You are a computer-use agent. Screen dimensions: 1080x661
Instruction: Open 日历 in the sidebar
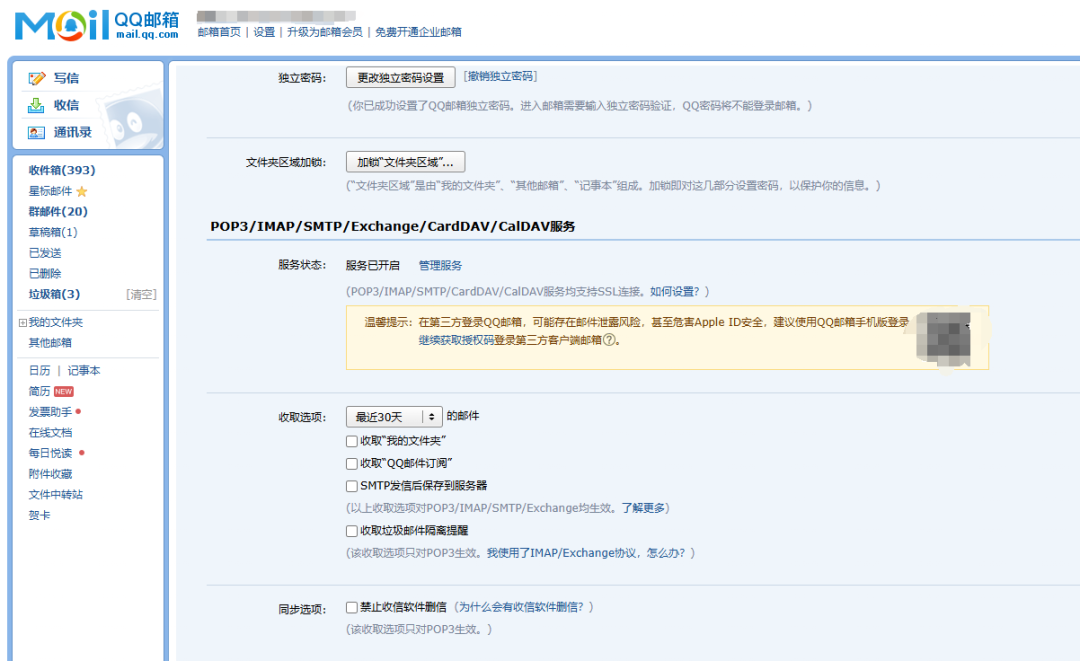[x=39, y=370]
